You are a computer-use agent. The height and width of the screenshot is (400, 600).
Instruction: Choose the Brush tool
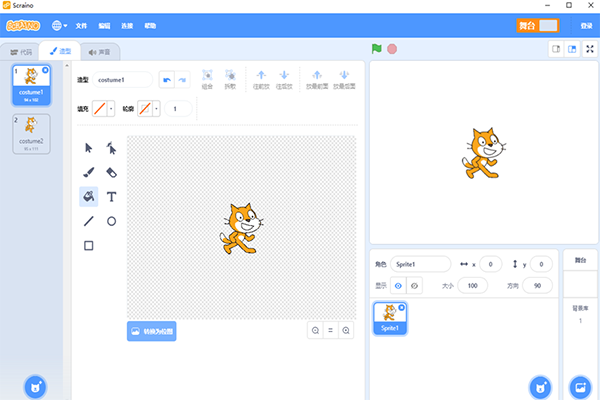pos(88,172)
